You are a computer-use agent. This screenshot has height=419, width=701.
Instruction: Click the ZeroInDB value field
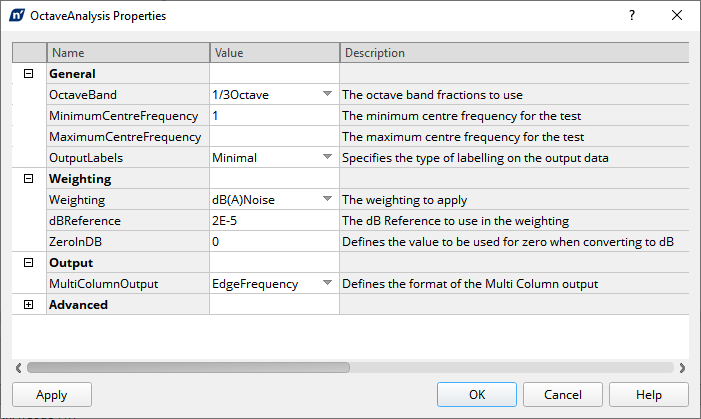(274, 241)
